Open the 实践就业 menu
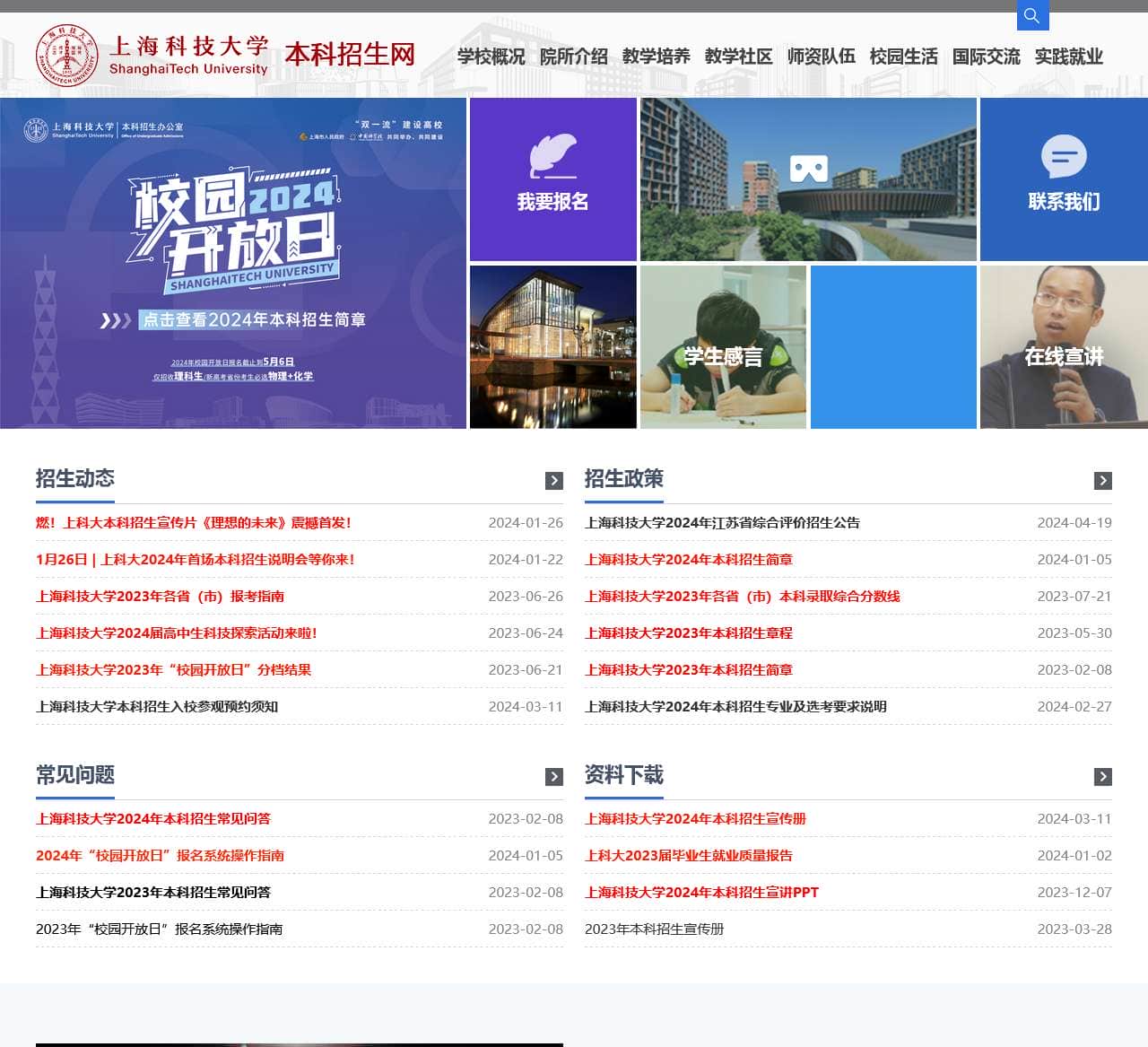 point(1069,57)
